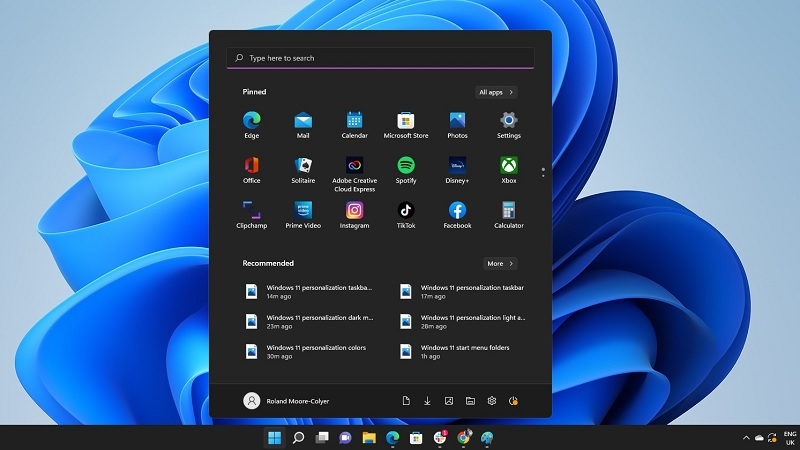
Task: Open File Explorer icon in Start footer
Action: coord(470,401)
